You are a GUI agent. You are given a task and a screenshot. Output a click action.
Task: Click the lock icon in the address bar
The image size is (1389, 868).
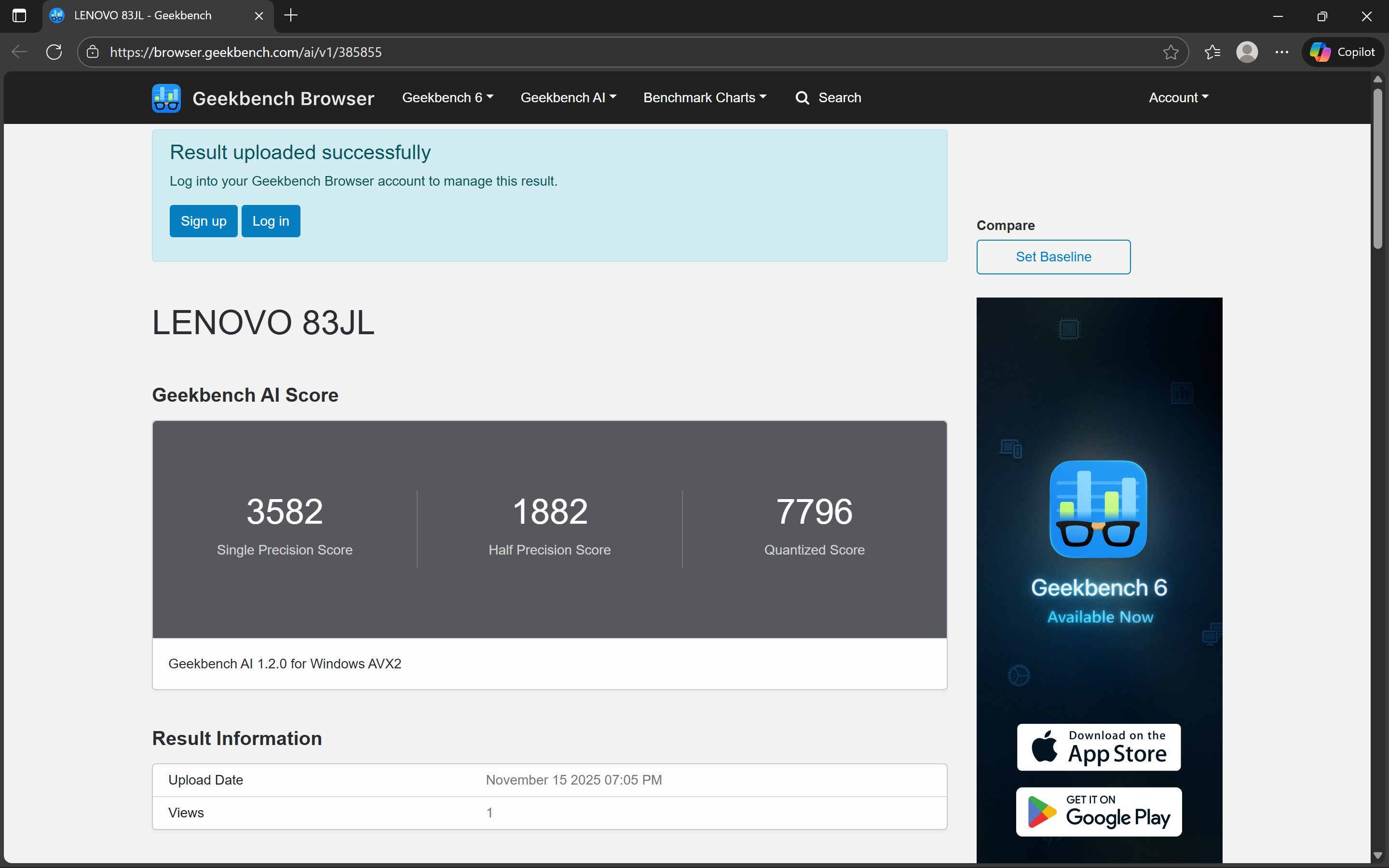pos(92,52)
